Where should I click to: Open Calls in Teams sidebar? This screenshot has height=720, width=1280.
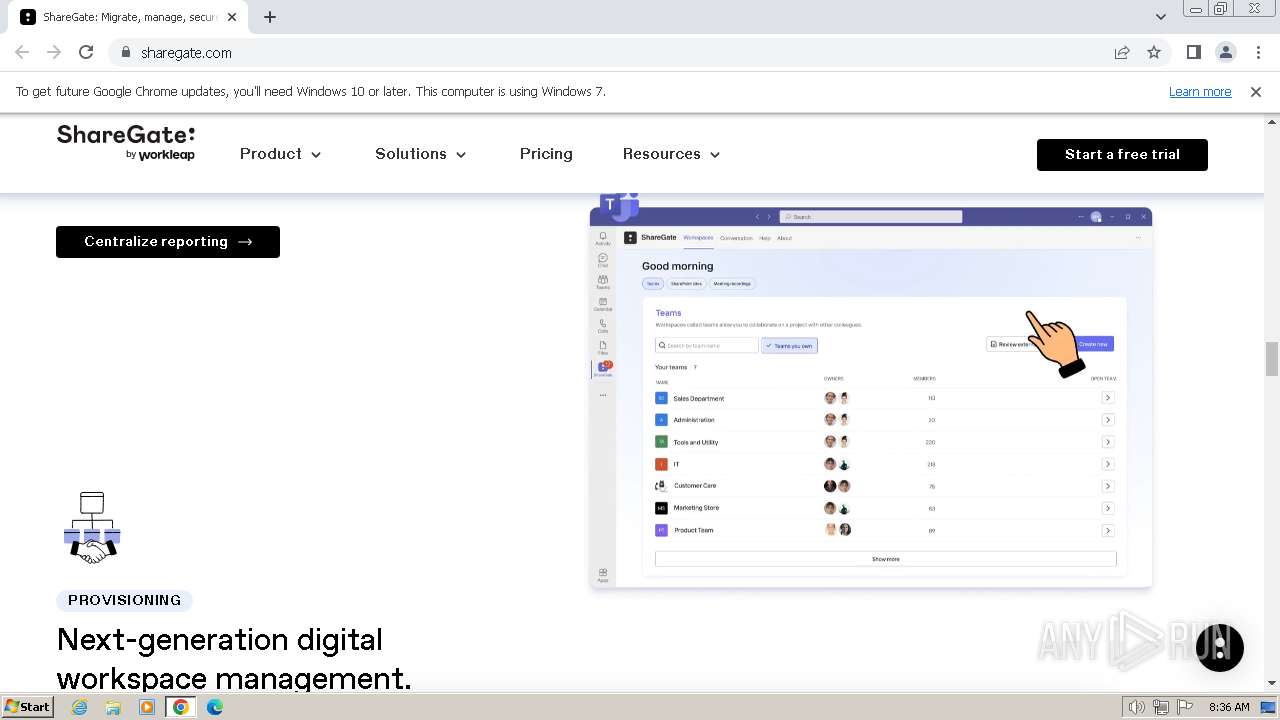coord(603,326)
